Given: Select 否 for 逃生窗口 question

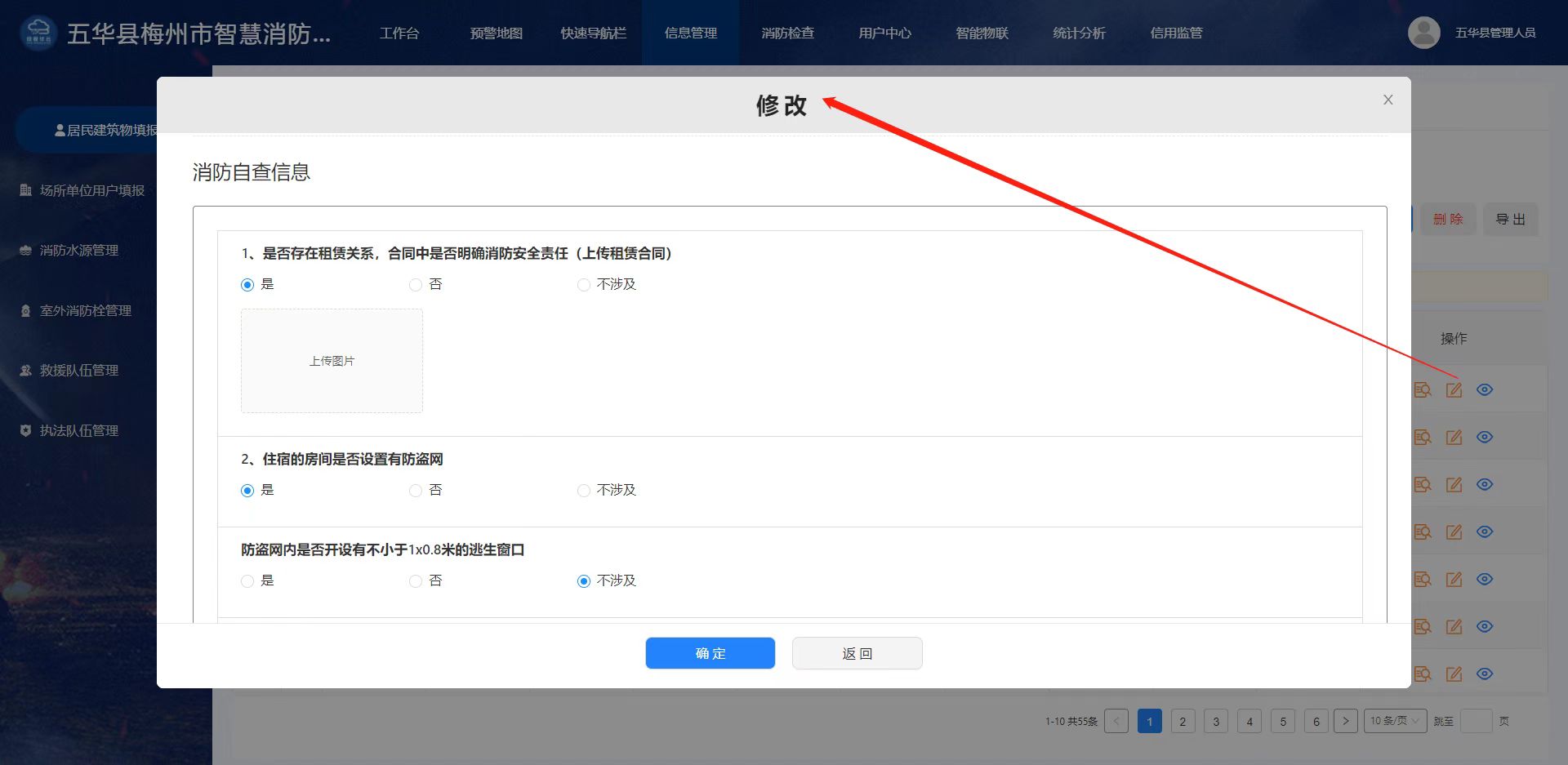Looking at the screenshot, I should click(x=416, y=581).
